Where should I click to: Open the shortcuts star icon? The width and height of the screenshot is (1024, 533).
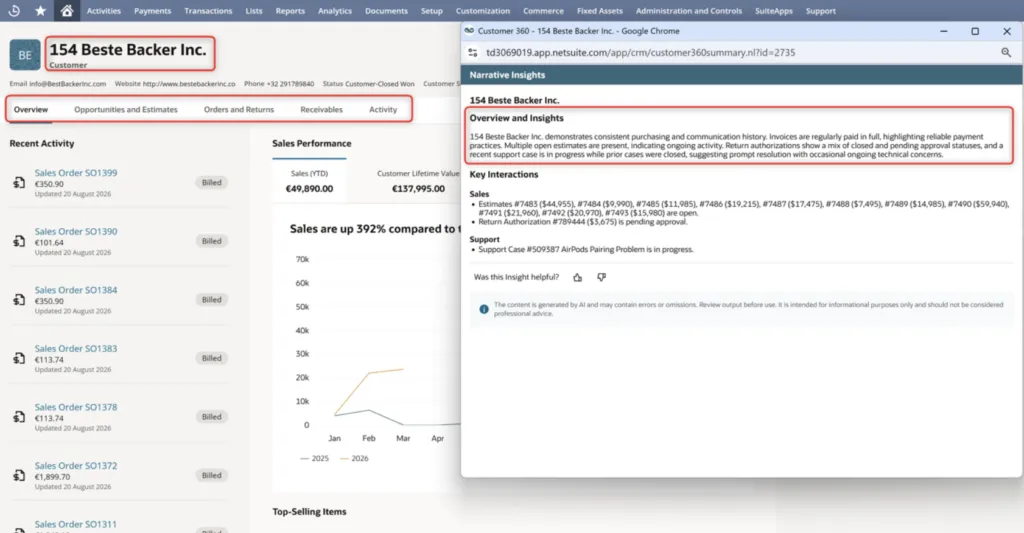[x=40, y=11]
